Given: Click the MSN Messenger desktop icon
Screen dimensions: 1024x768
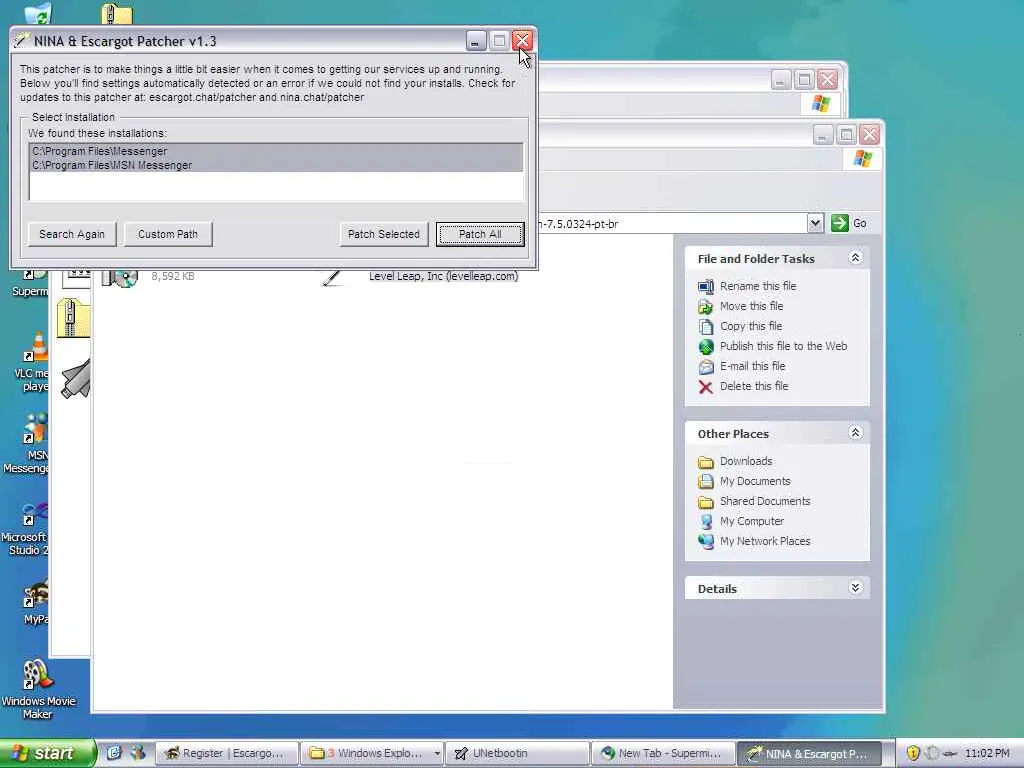Looking at the screenshot, I should 35,428.
